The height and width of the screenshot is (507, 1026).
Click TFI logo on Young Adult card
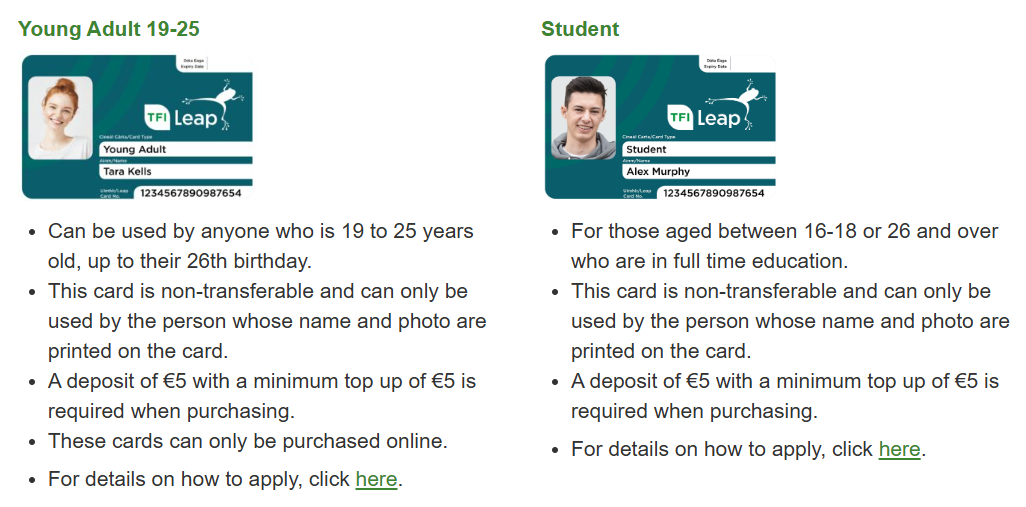click(x=157, y=117)
